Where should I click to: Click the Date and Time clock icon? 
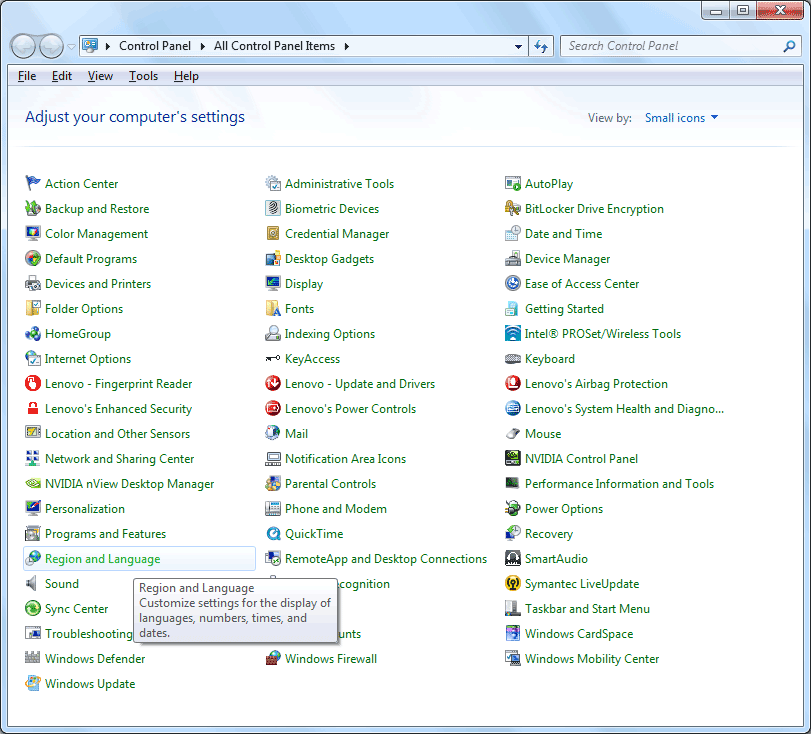[x=513, y=233]
